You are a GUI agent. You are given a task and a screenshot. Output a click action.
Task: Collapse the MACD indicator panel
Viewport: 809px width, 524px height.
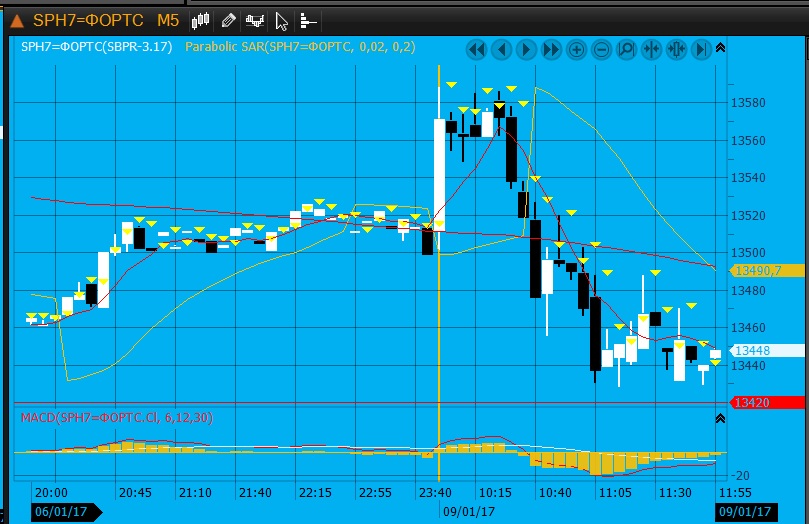721,417
